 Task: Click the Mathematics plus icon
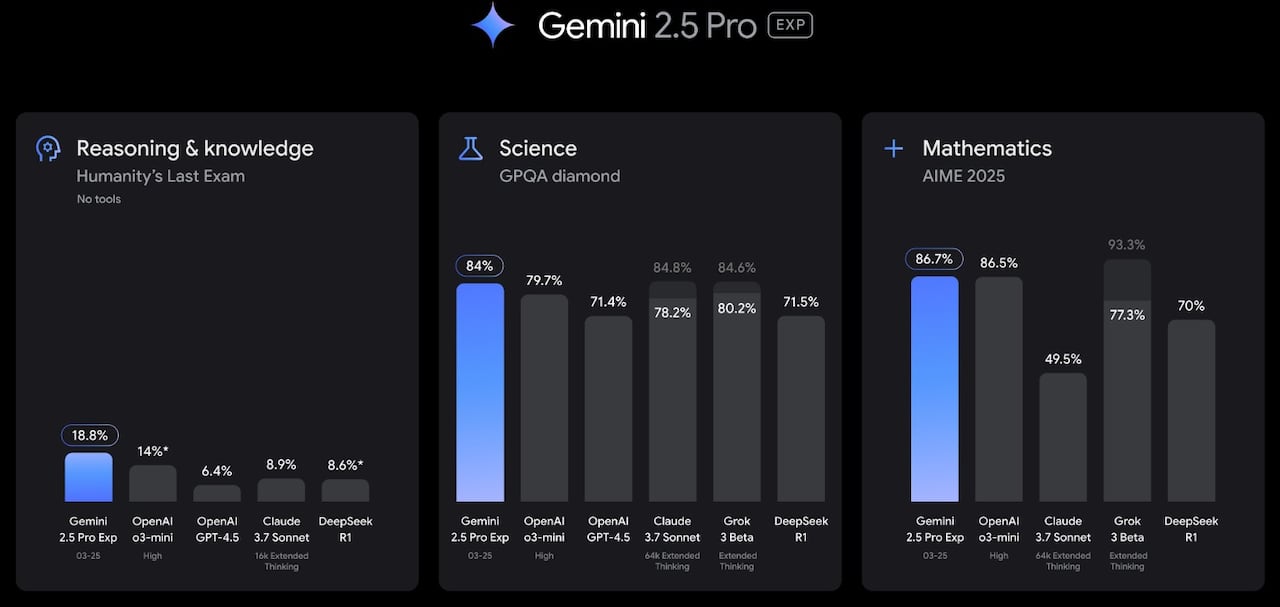[x=893, y=149]
